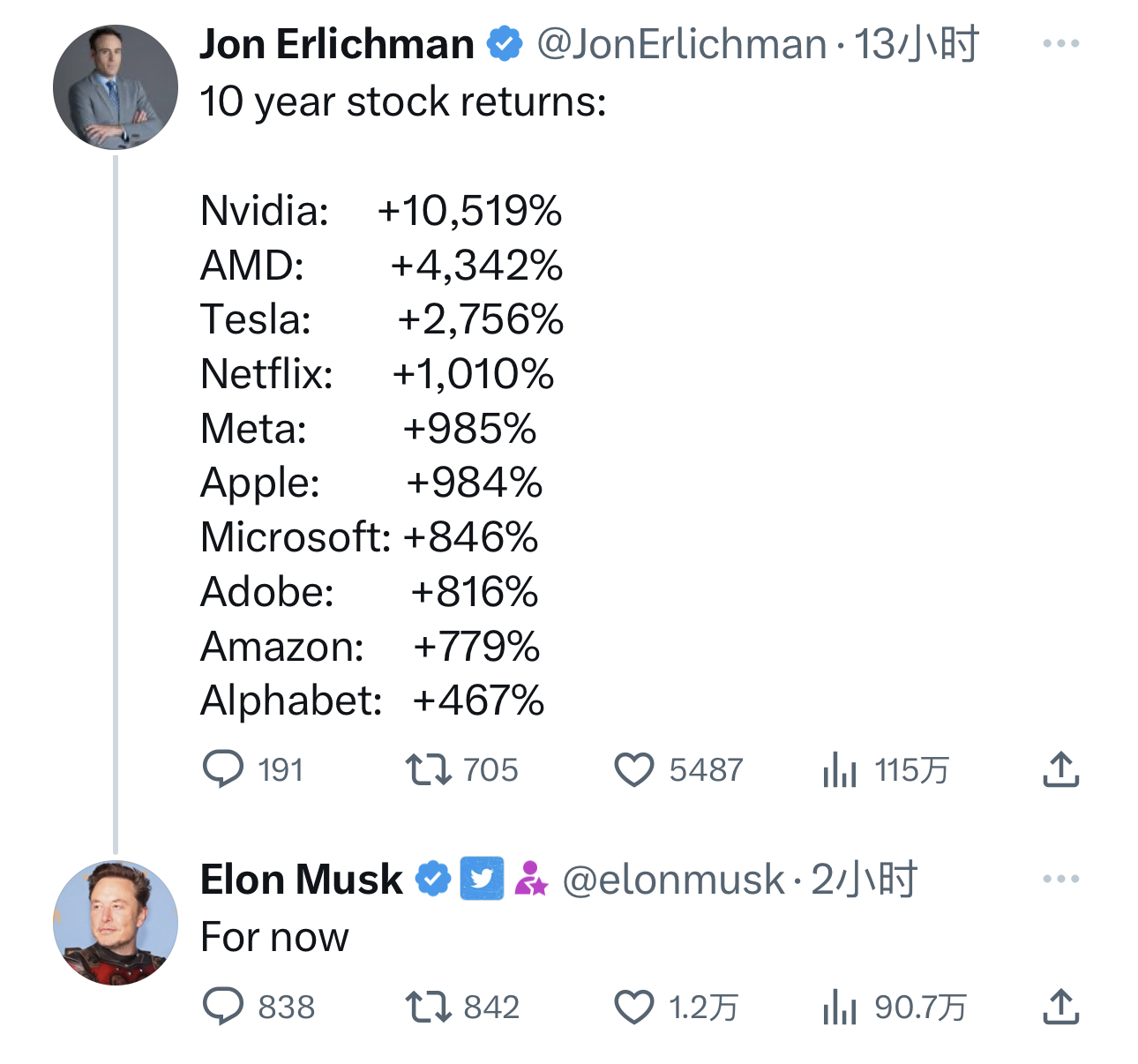
Task: Retweet Elon Musk's 'For now' reply
Action: click(428, 1007)
